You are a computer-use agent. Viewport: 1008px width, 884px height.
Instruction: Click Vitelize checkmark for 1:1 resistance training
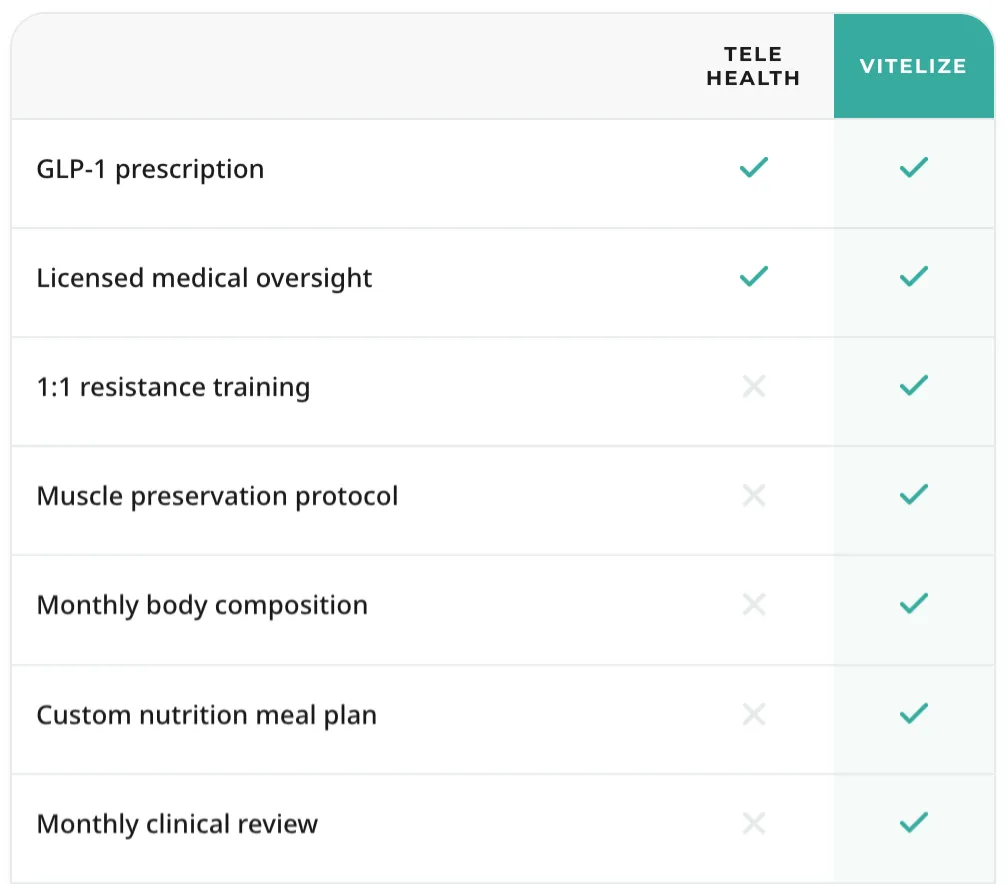click(914, 386)
